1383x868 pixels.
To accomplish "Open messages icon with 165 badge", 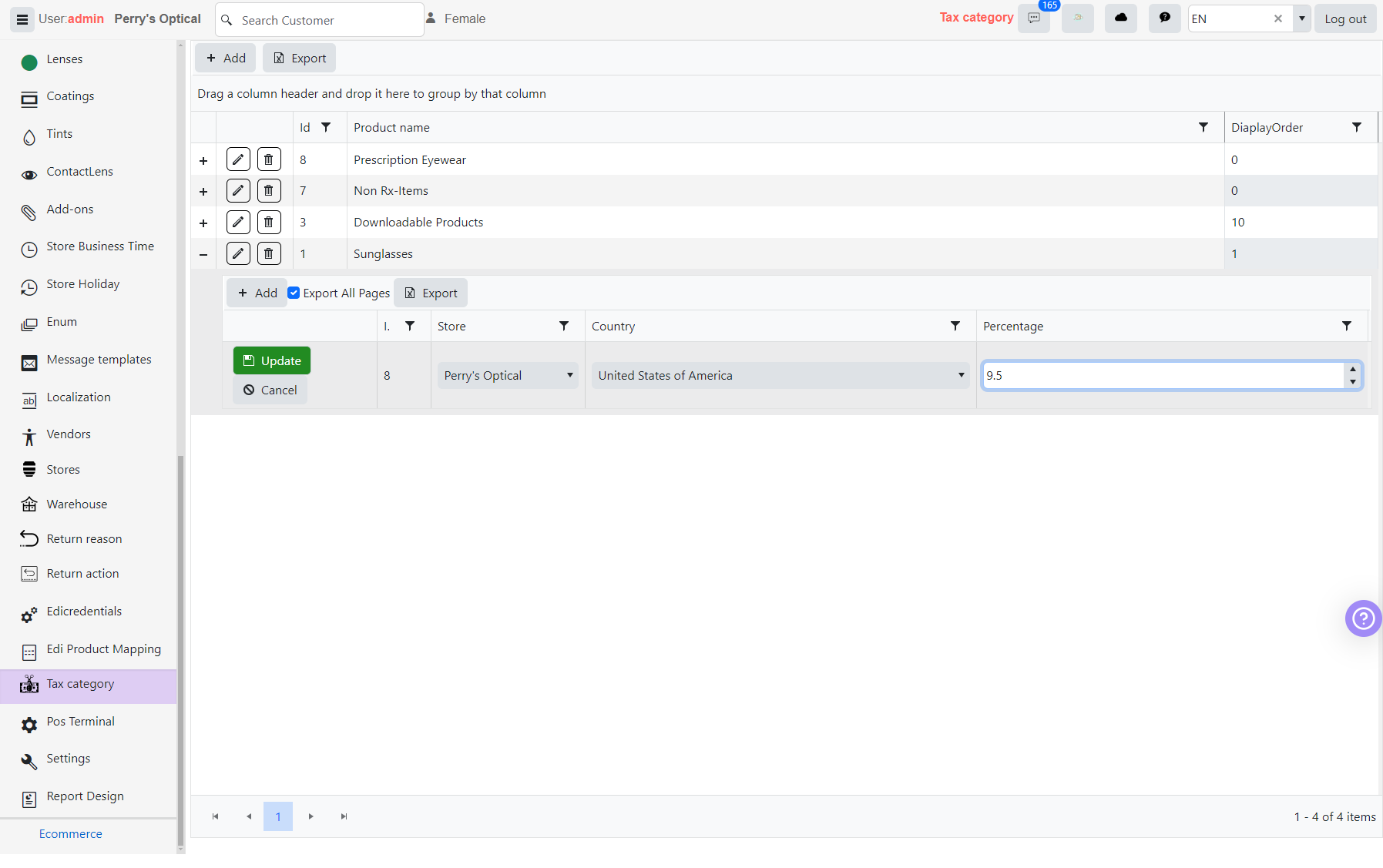I will tap(1034, 18).
